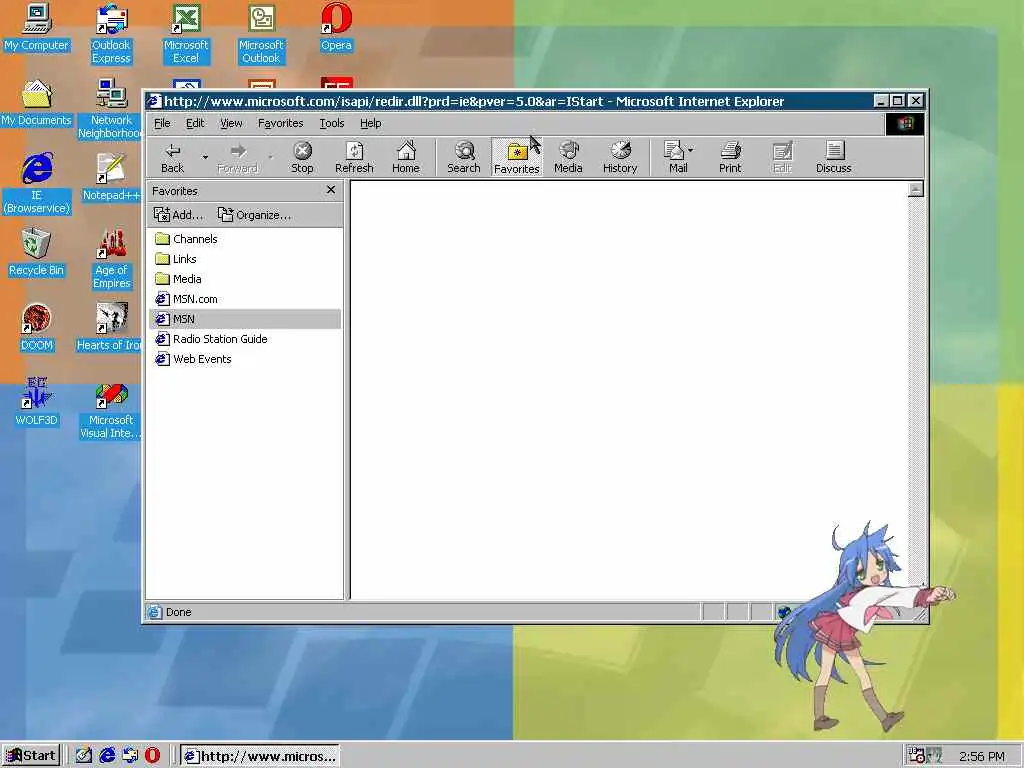Open the MSN.com favorite link
This screenshot has width=1024, height=768.
tap(186, 299)
